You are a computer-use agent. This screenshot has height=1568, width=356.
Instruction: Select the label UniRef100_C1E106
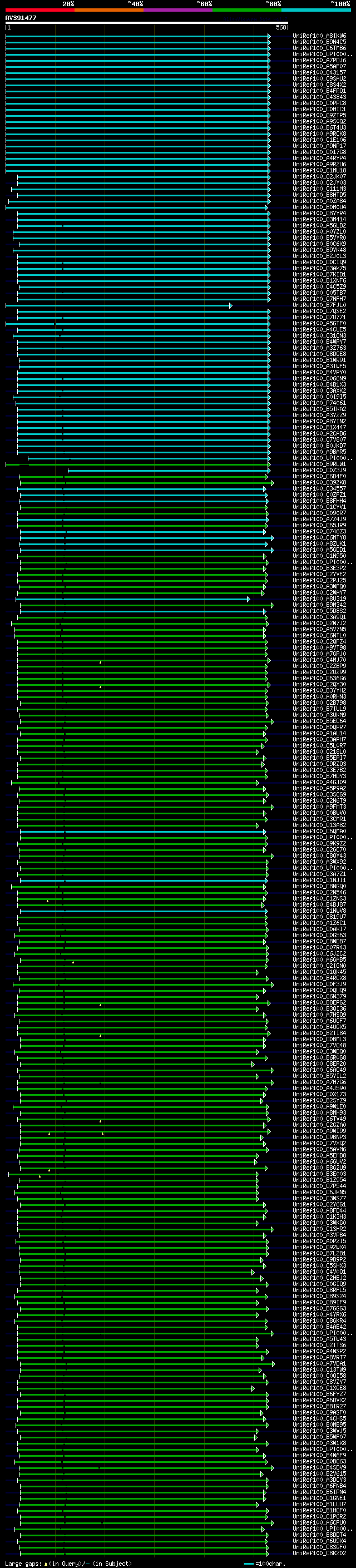(319, 140)
